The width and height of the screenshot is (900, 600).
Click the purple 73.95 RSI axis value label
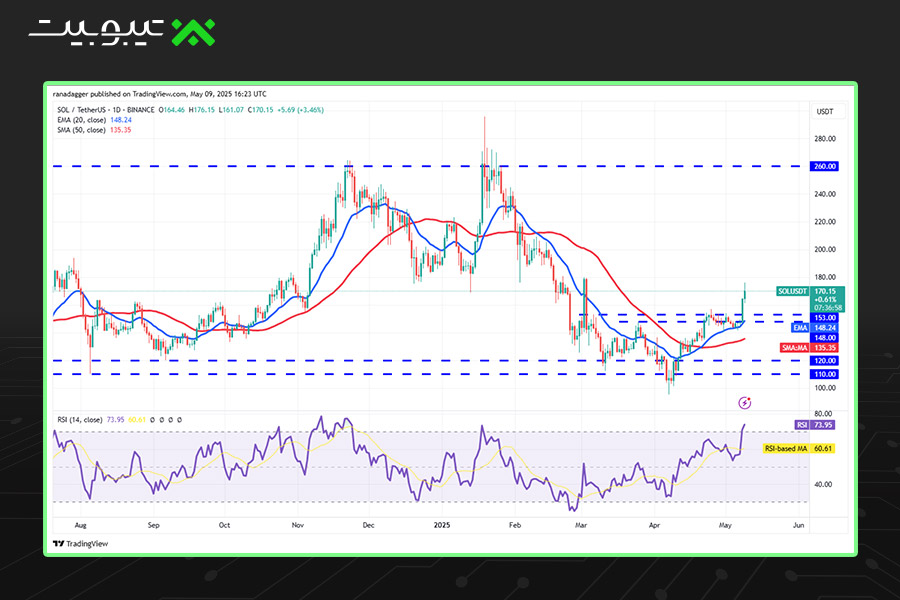[x=823, y=425]
